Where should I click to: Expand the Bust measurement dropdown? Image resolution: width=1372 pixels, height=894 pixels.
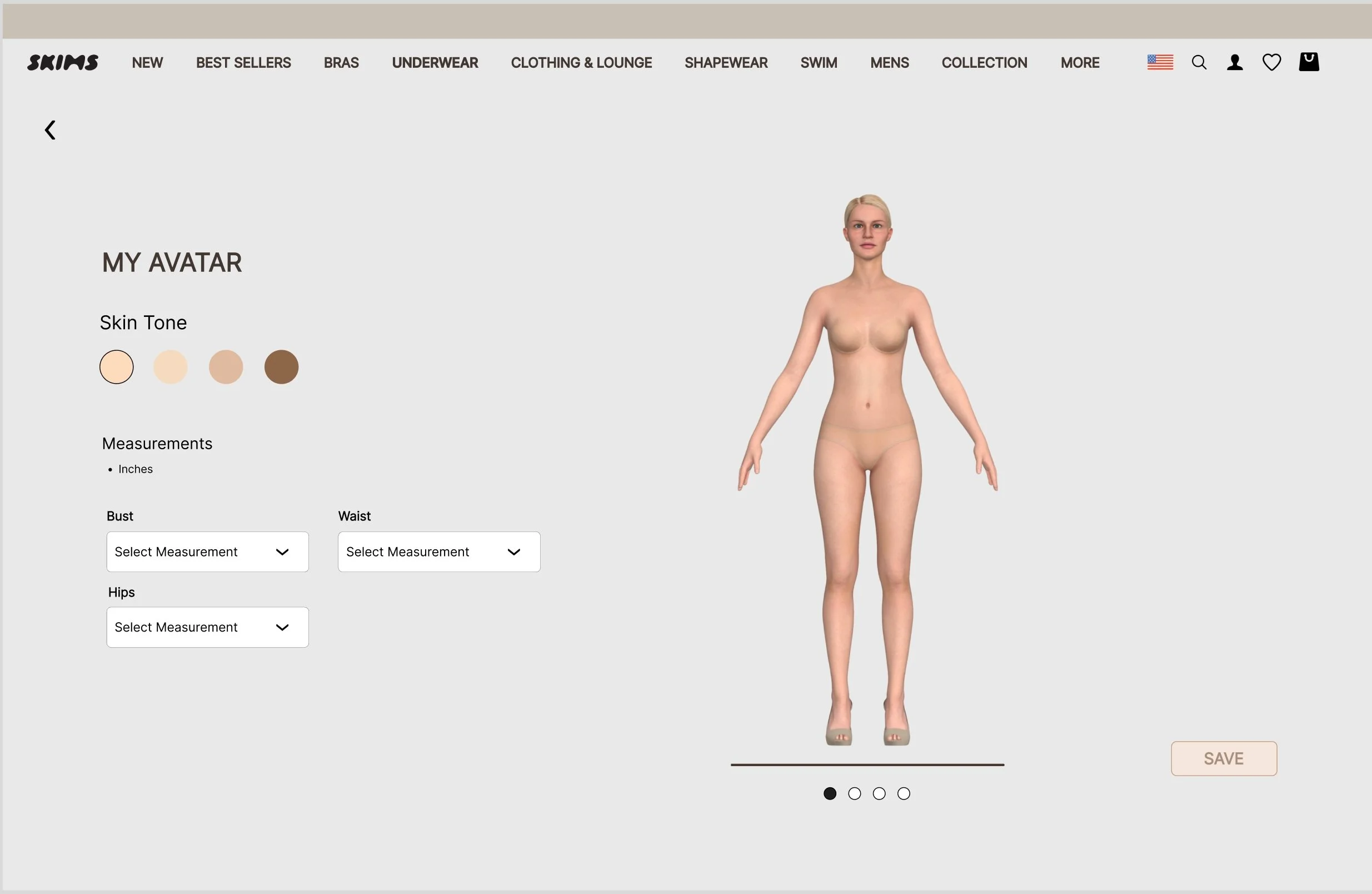coord(207,552)
